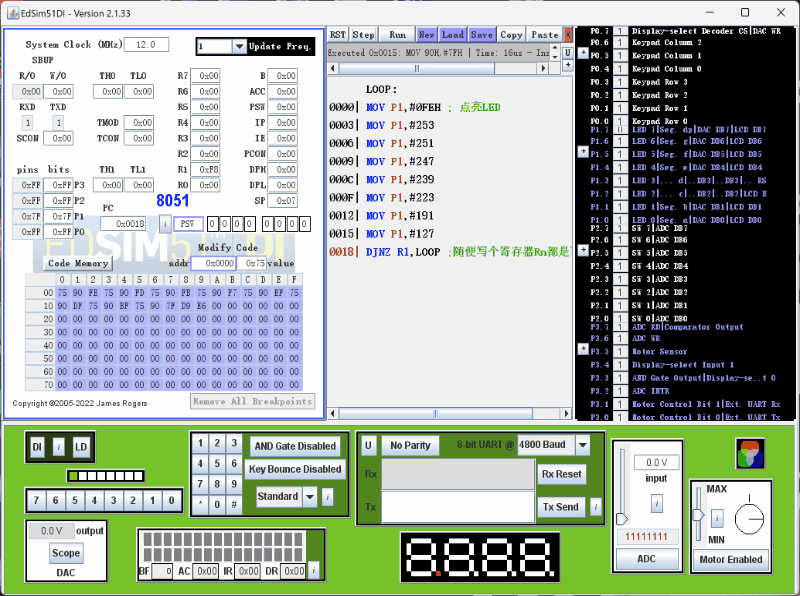Click the New button in assembly toolbar
The height and width of the screenshot is (596, 800).
click(427, 35)
